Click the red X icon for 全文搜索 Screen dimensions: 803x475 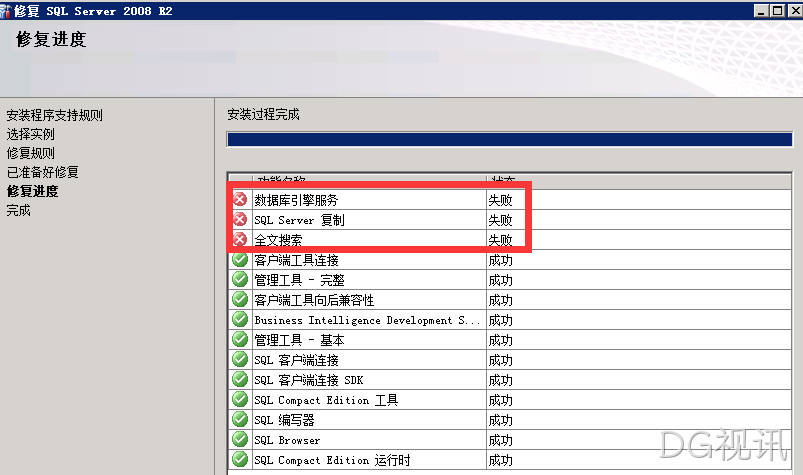[x=240, y=239]
